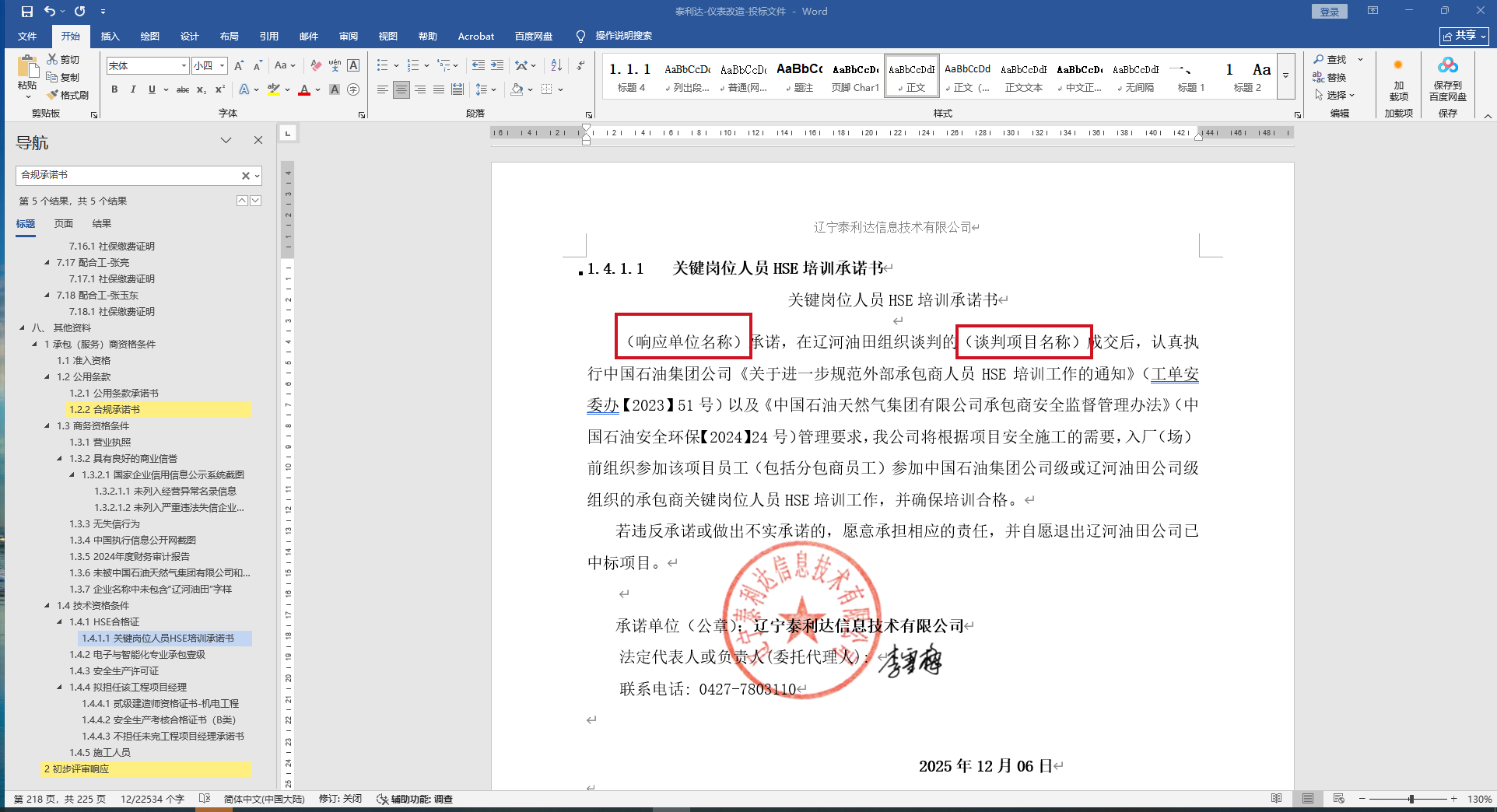Sort the selected text A to Z

click(x=556, y=66)
